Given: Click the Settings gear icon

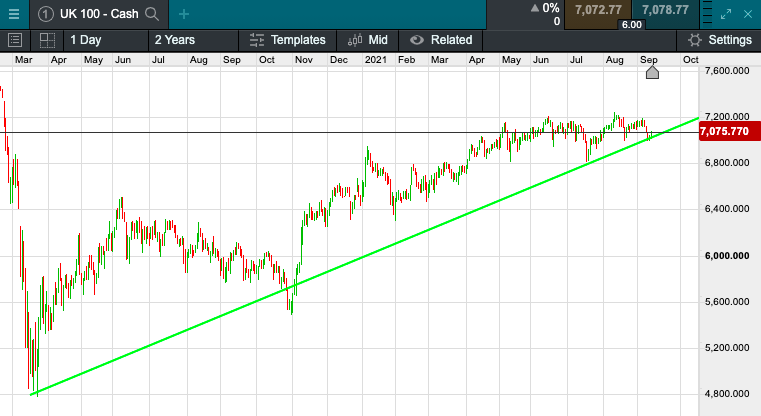Looking at the screenshot, I should (695, 40).
